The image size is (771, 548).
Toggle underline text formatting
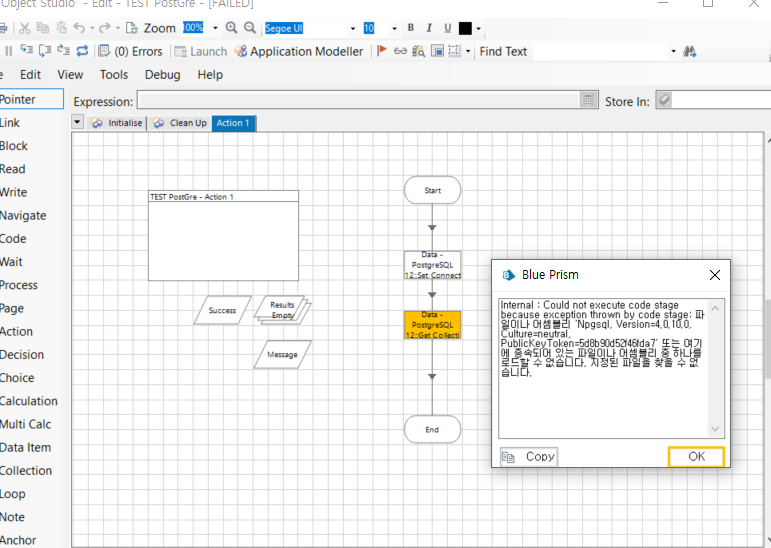point(447,28)
